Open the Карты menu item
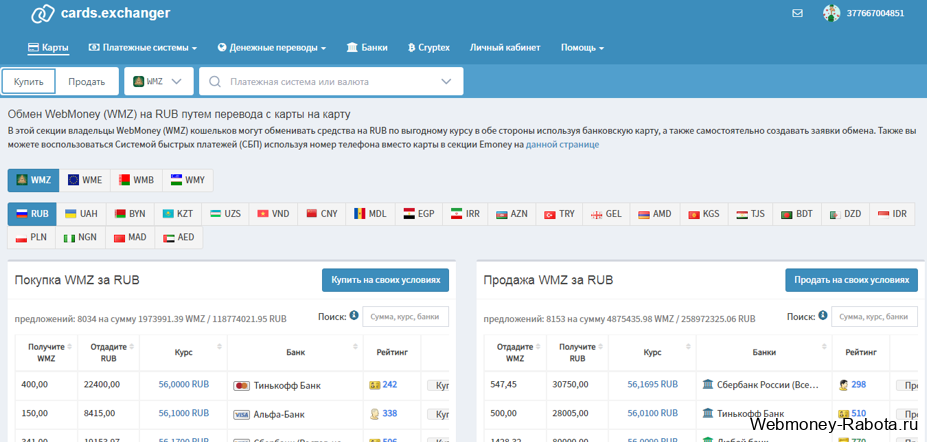The image size is (927, 442). [x=48, y=48]
